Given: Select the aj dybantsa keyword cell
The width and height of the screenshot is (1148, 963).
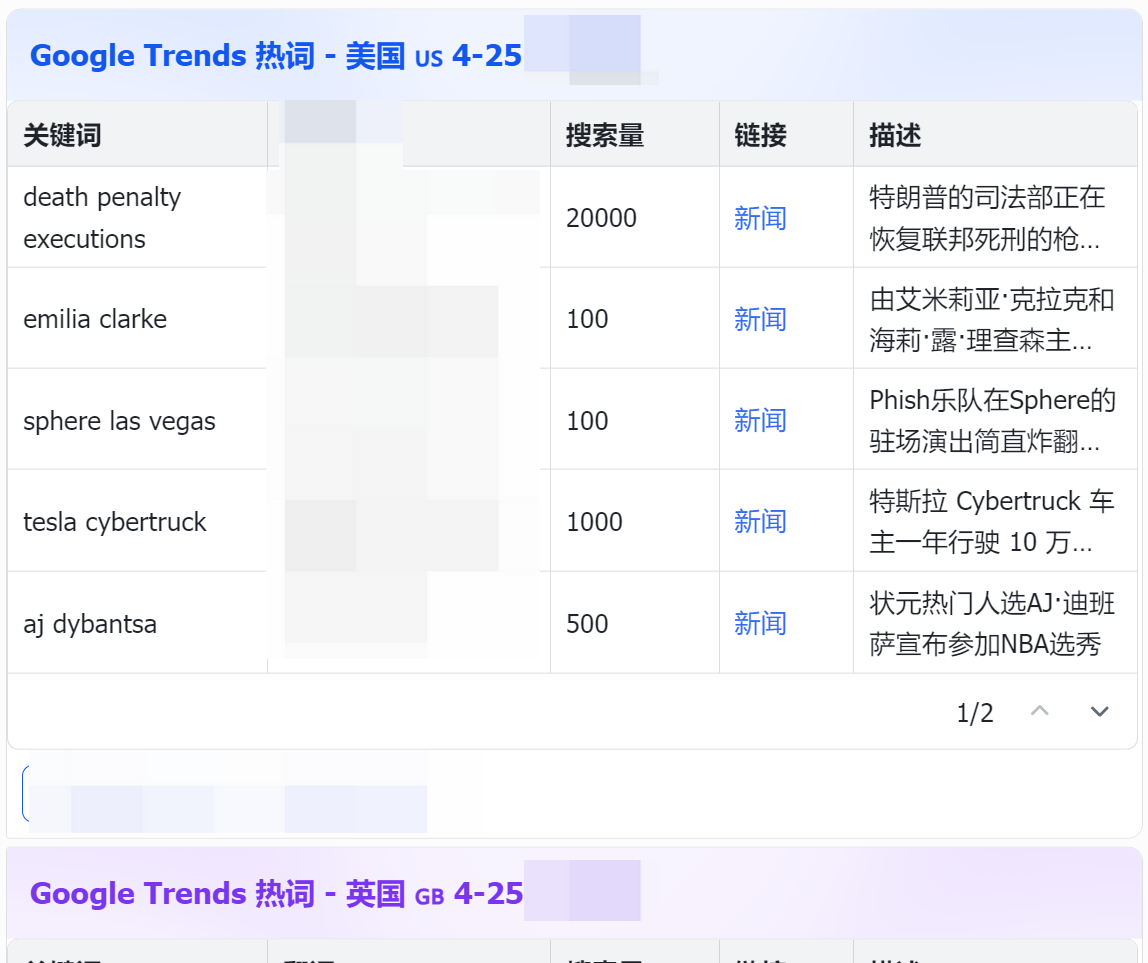Looking at the screenshot, I should pos(90,624).
